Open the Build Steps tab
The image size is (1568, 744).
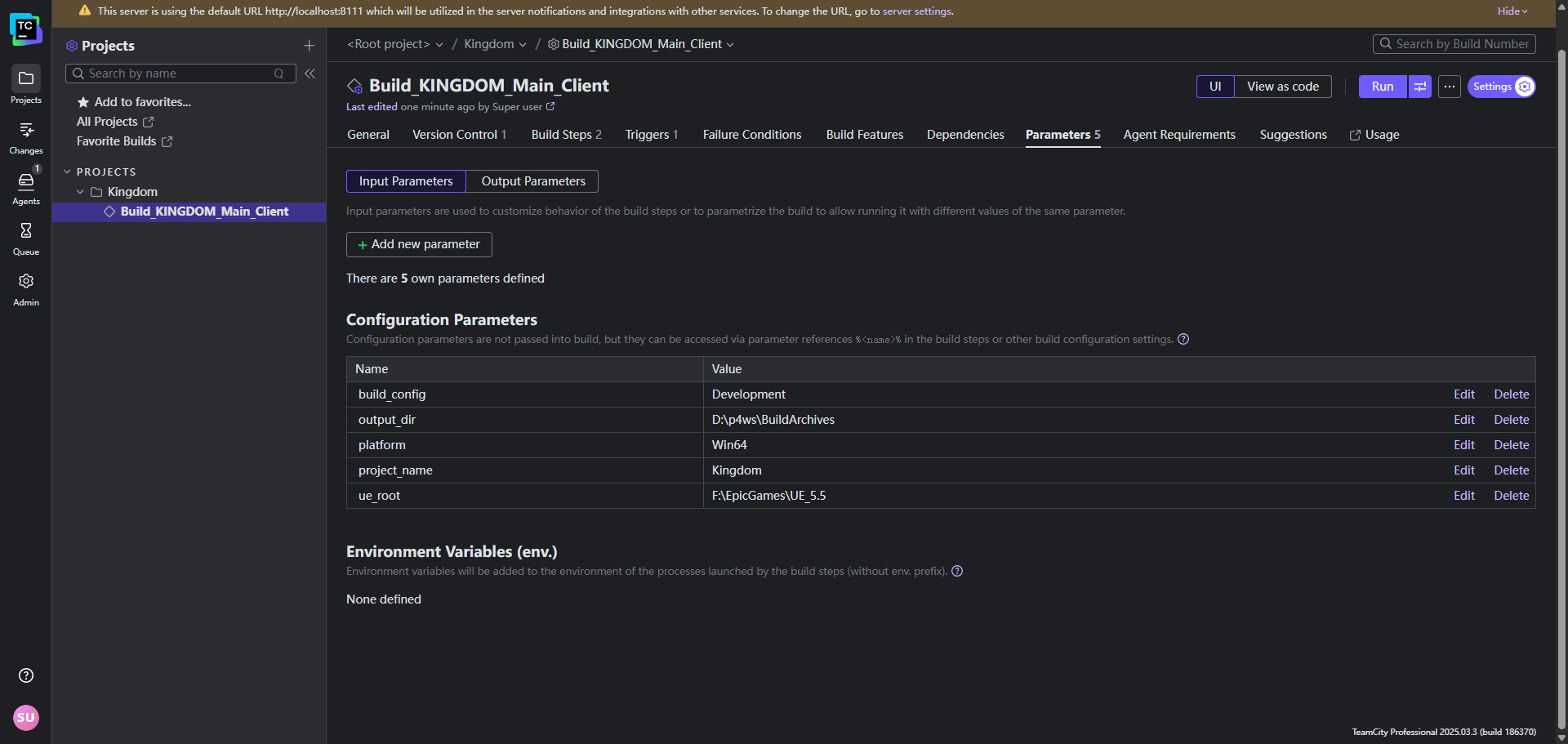coord(566,135)
